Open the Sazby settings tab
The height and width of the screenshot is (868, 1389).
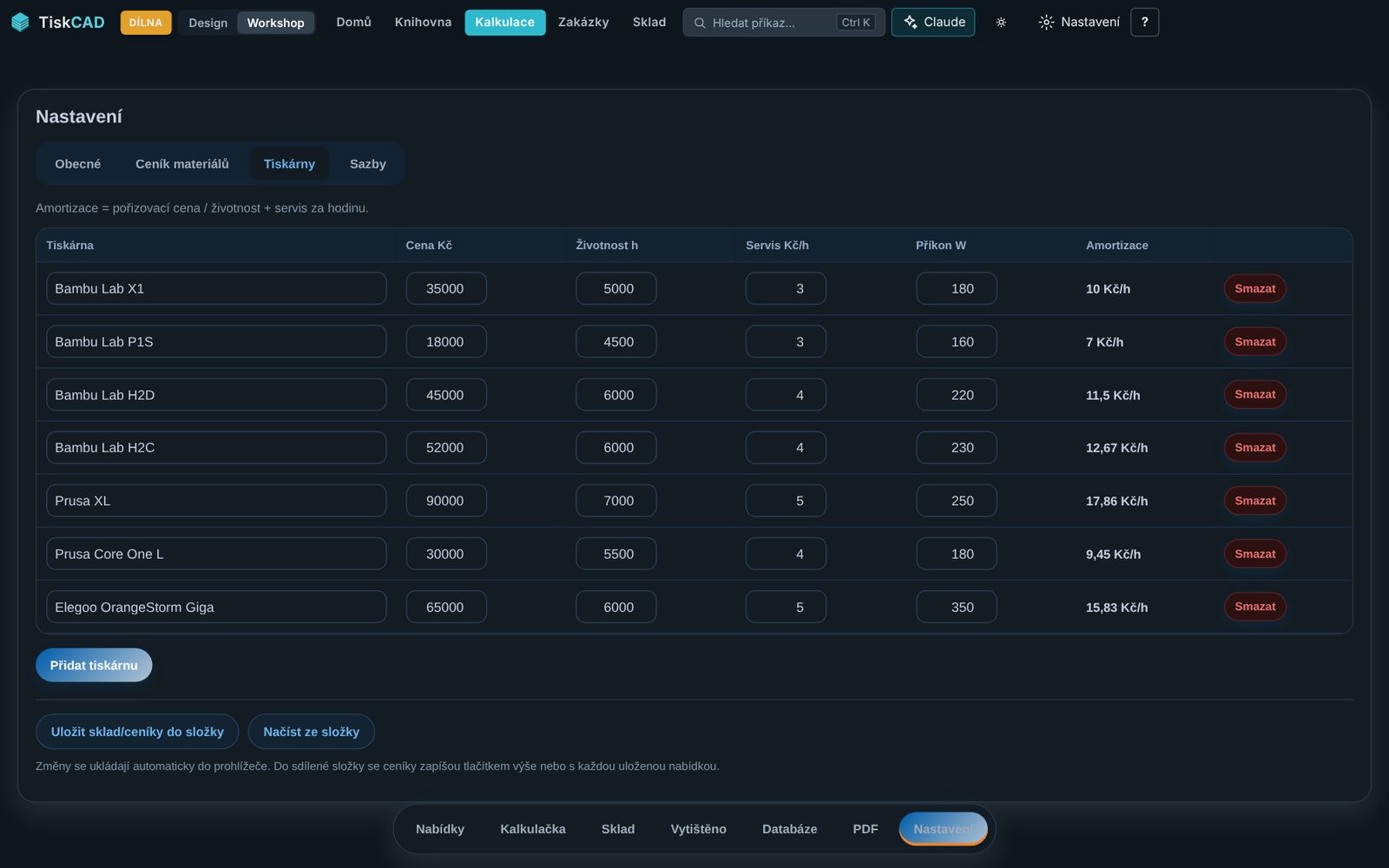click(x=368, y=164)
